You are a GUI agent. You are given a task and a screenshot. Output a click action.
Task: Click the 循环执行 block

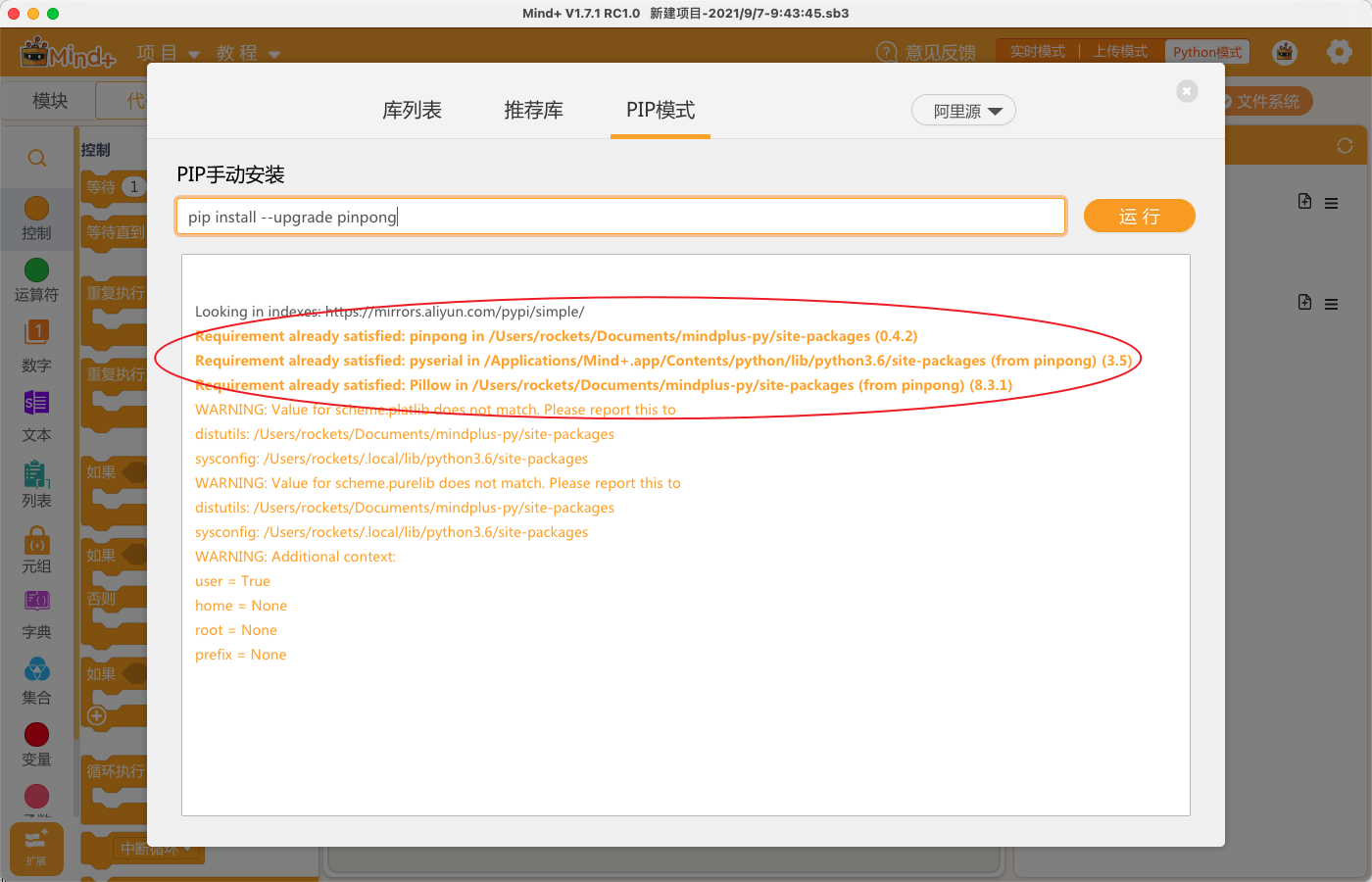pyautogui.click(x=114, y=771)
